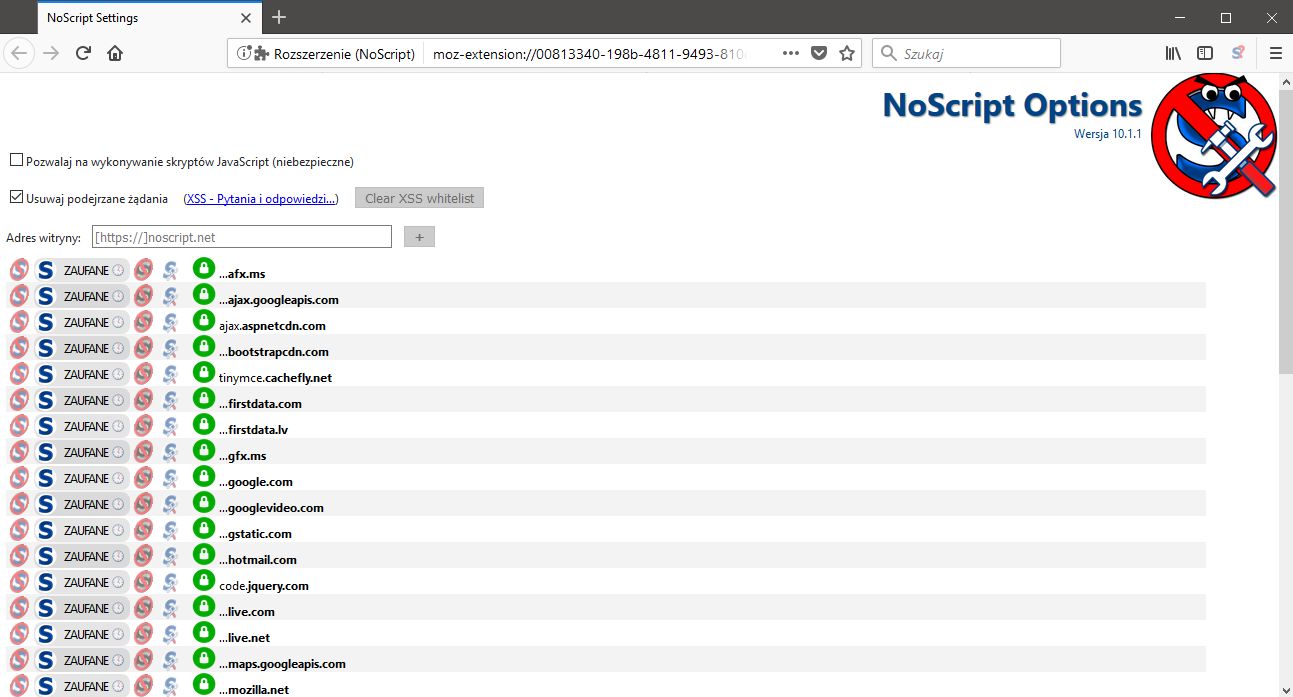This screenshot has width=1293, height=697.
Task: Set ajax.googleapis.com to Default preset icon
Action: tap(19, 296)
